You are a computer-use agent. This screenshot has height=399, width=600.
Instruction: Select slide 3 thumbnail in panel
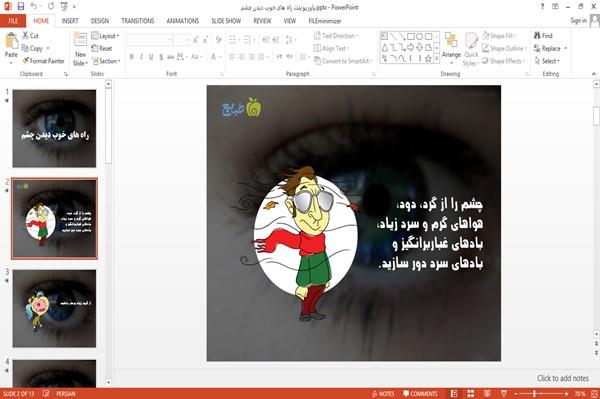click(54, 308)
